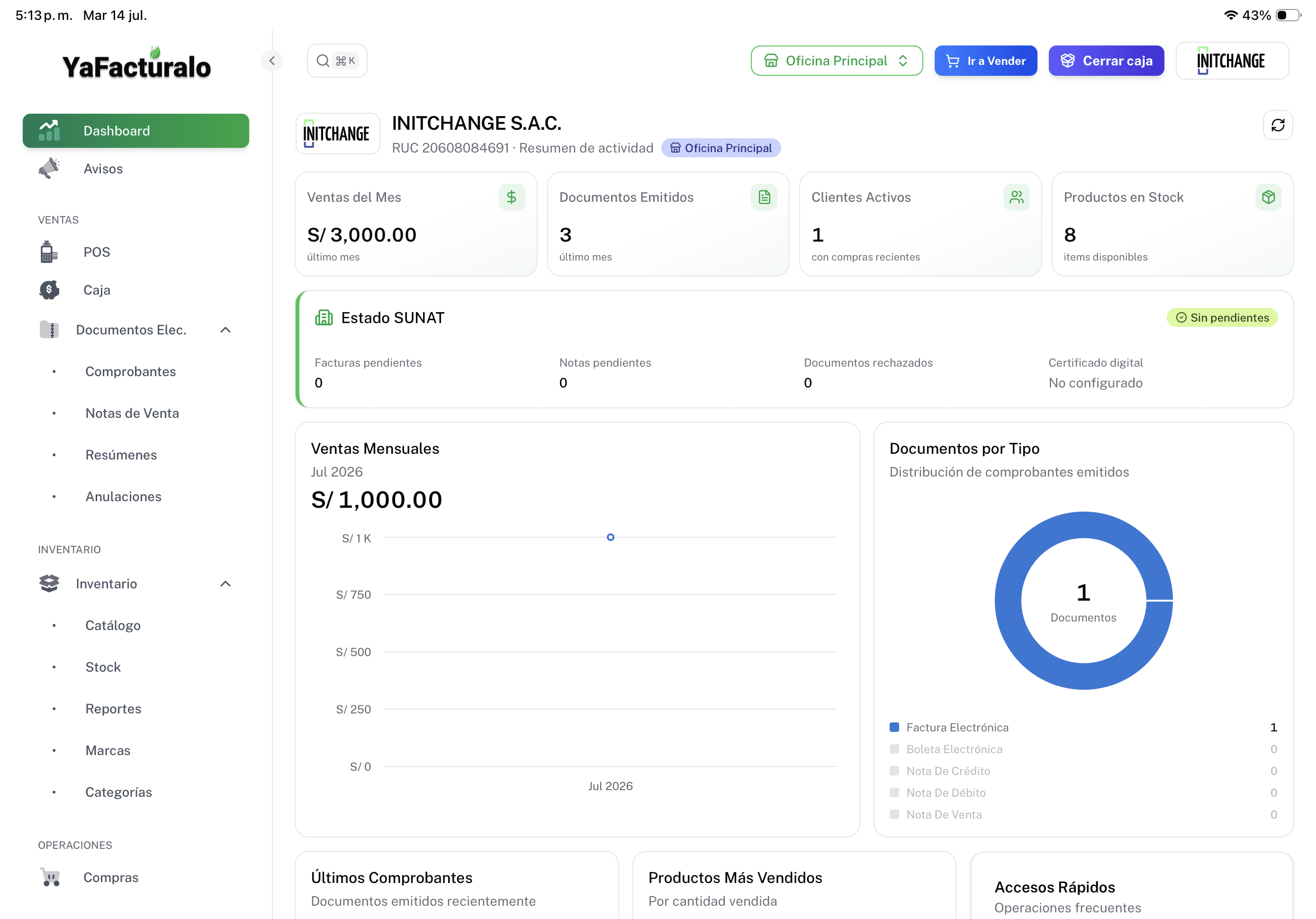This screenshot has height=919, width=1316.
Task: Toggle the Boleta Electrónica legend swatch
Action: (893, 749)
